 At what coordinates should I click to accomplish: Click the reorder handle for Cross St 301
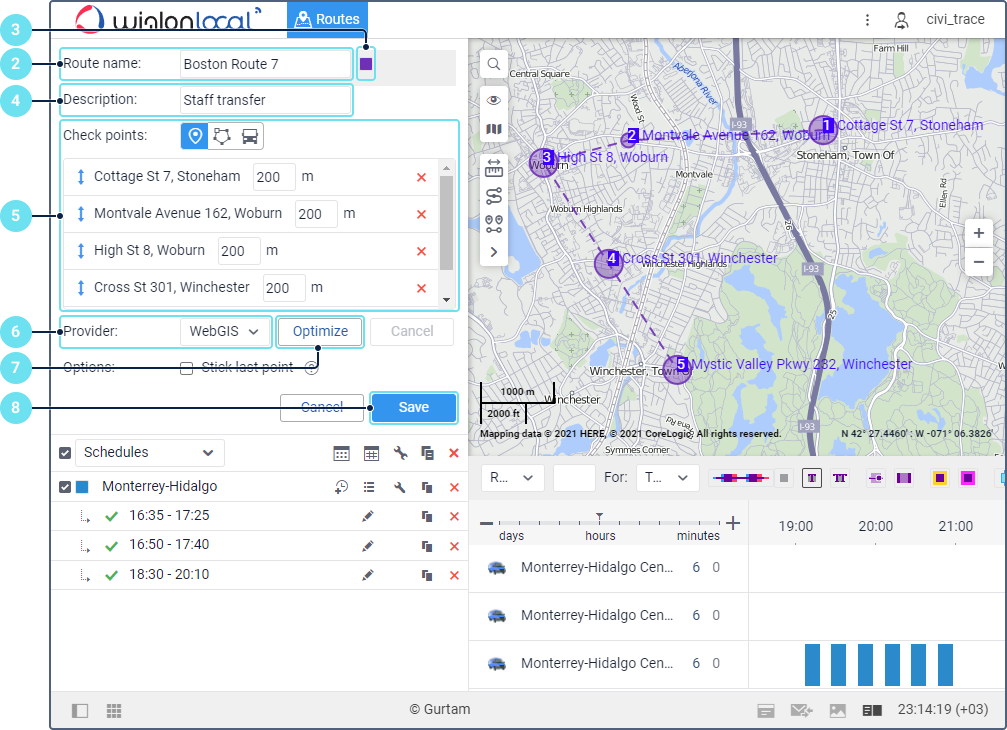(x=81, y=288)
